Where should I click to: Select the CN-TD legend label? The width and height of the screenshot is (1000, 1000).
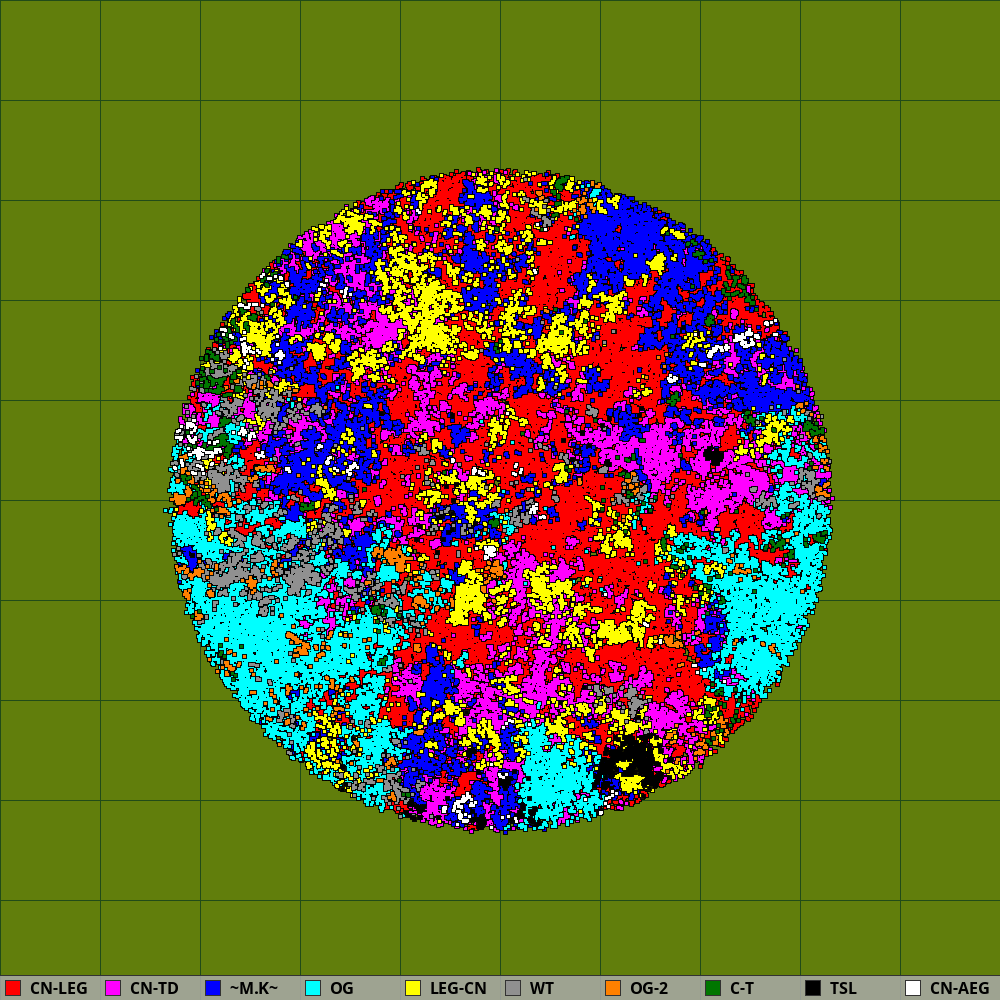[x=154, y=989]
